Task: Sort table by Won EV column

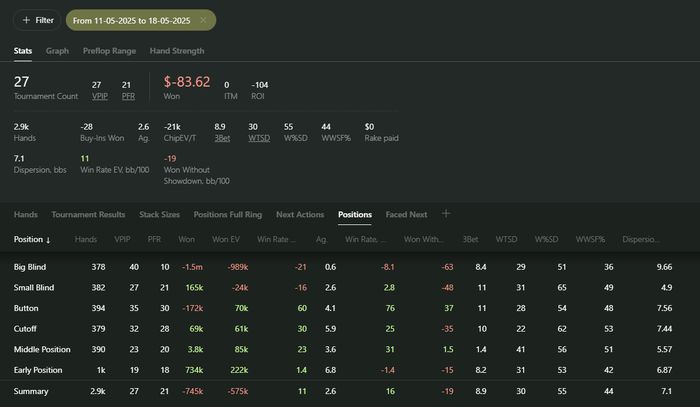Action: [x=226, y=240]
